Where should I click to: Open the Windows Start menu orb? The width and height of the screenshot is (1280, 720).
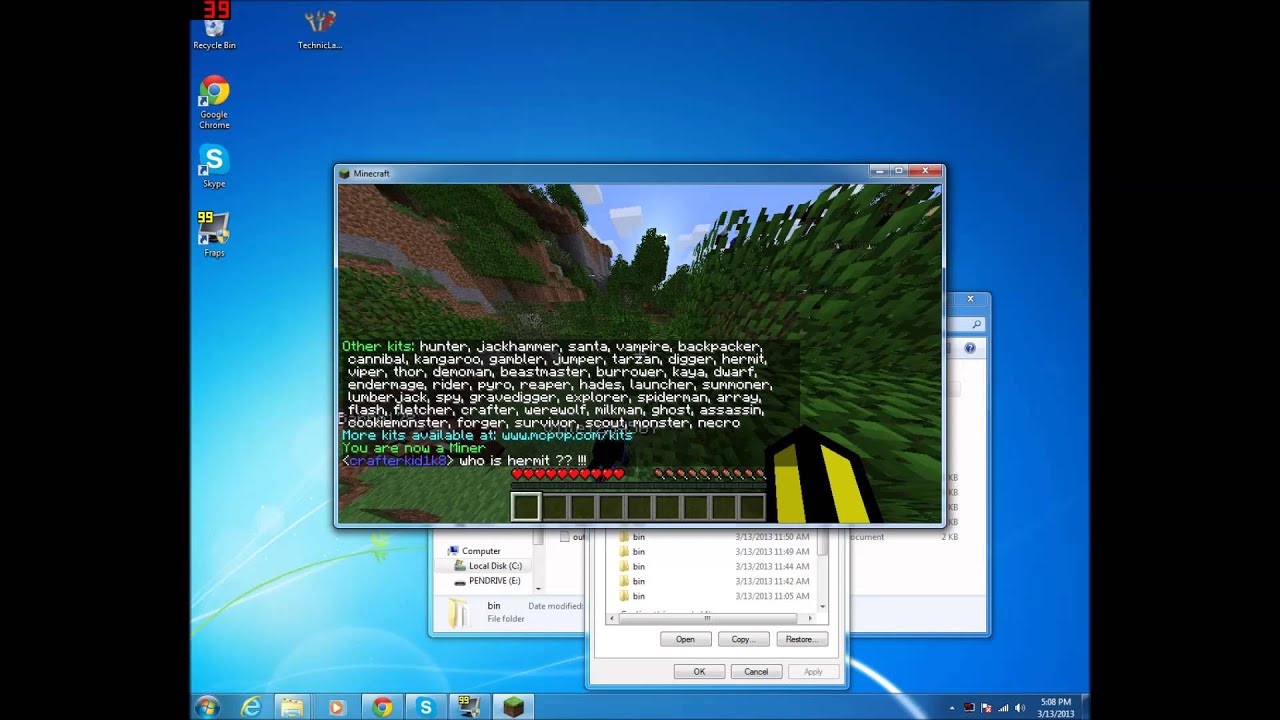click(208, 707)
